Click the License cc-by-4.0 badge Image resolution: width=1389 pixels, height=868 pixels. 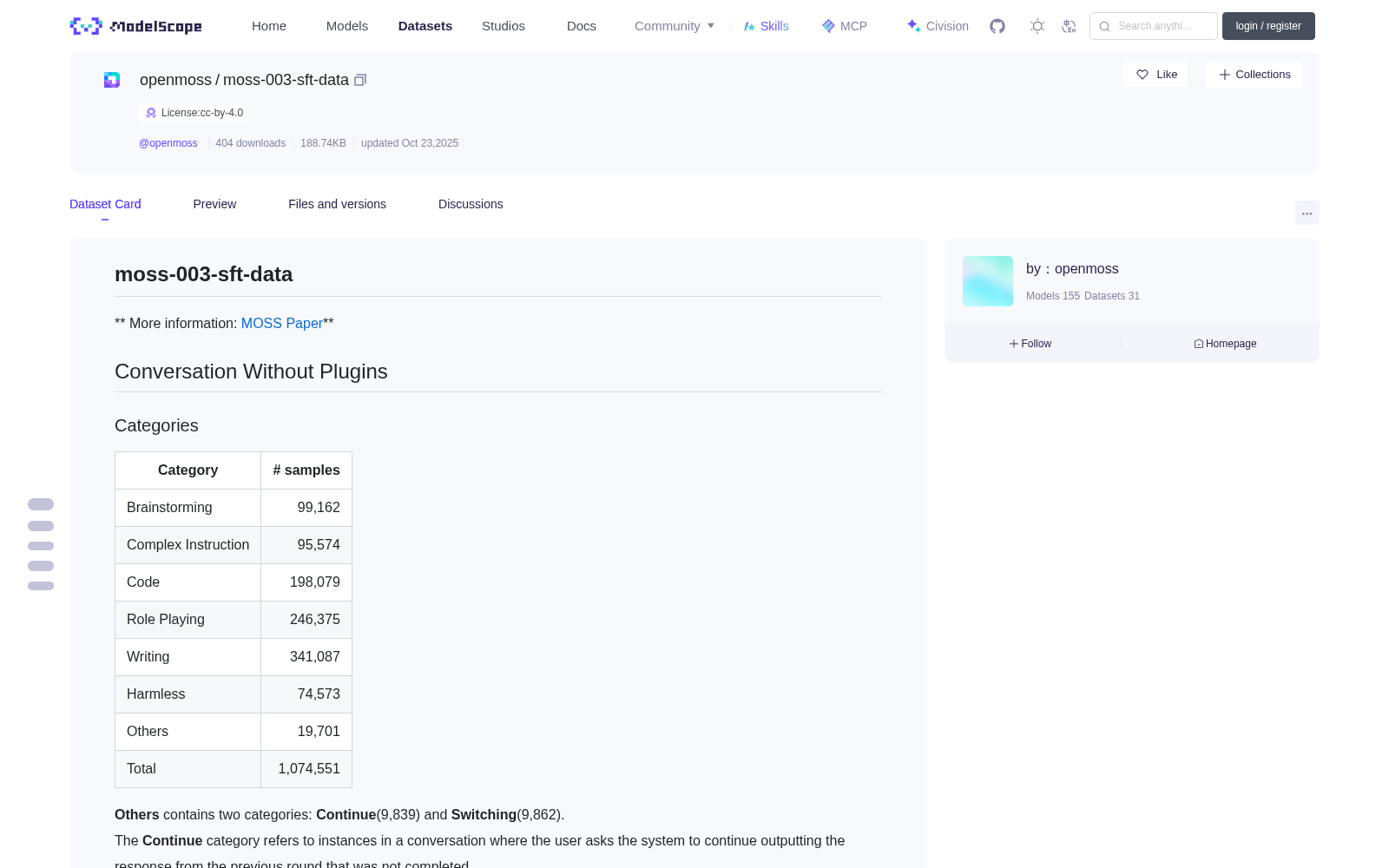[194, 113]
